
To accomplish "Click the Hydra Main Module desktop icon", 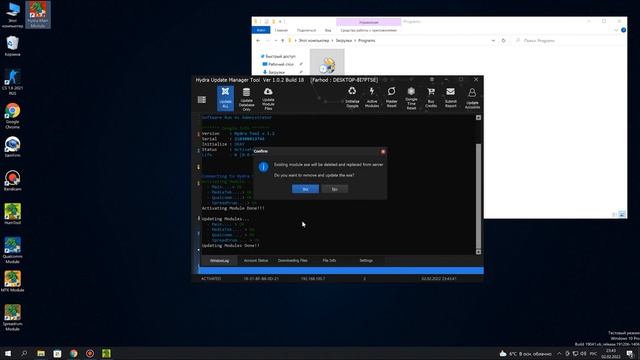I will [x=38, y=15].
